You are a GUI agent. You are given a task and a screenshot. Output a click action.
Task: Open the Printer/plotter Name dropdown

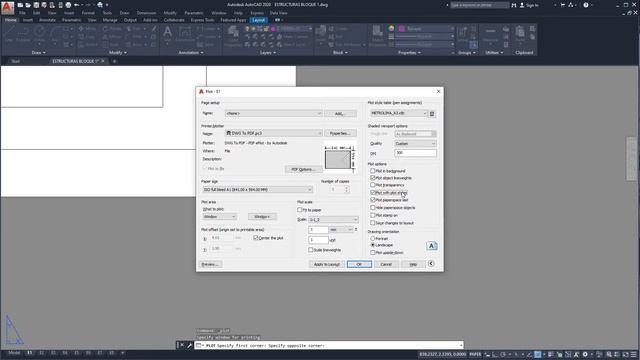pos(273,133)
